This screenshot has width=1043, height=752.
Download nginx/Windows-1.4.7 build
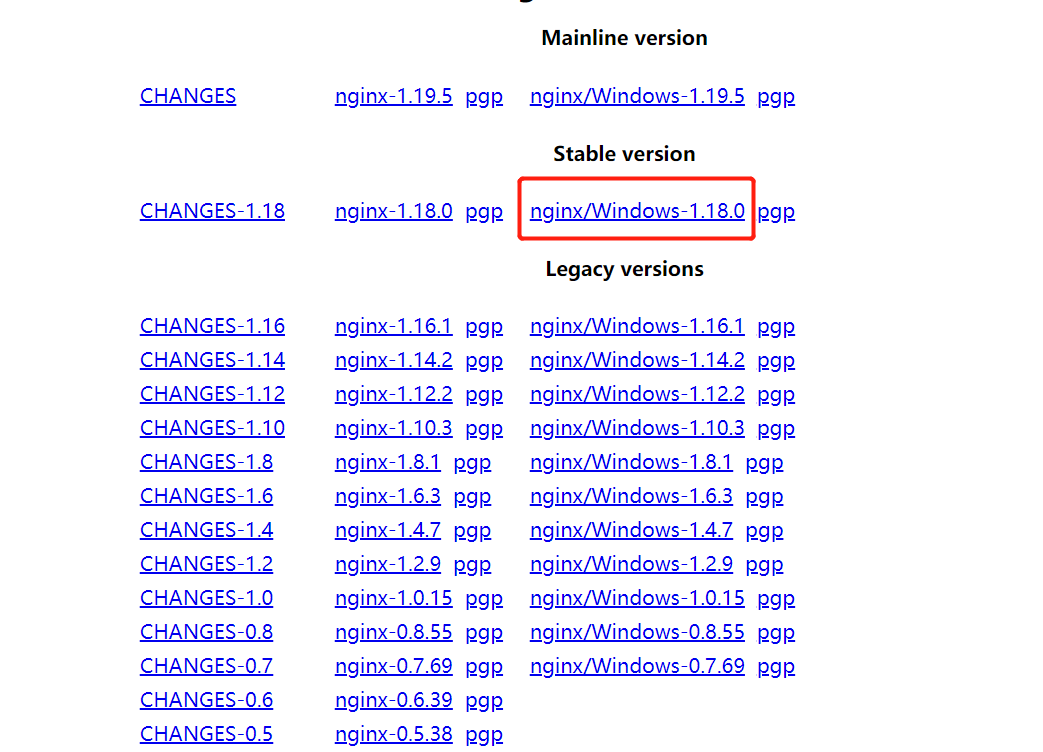click(x=631, y=530)
